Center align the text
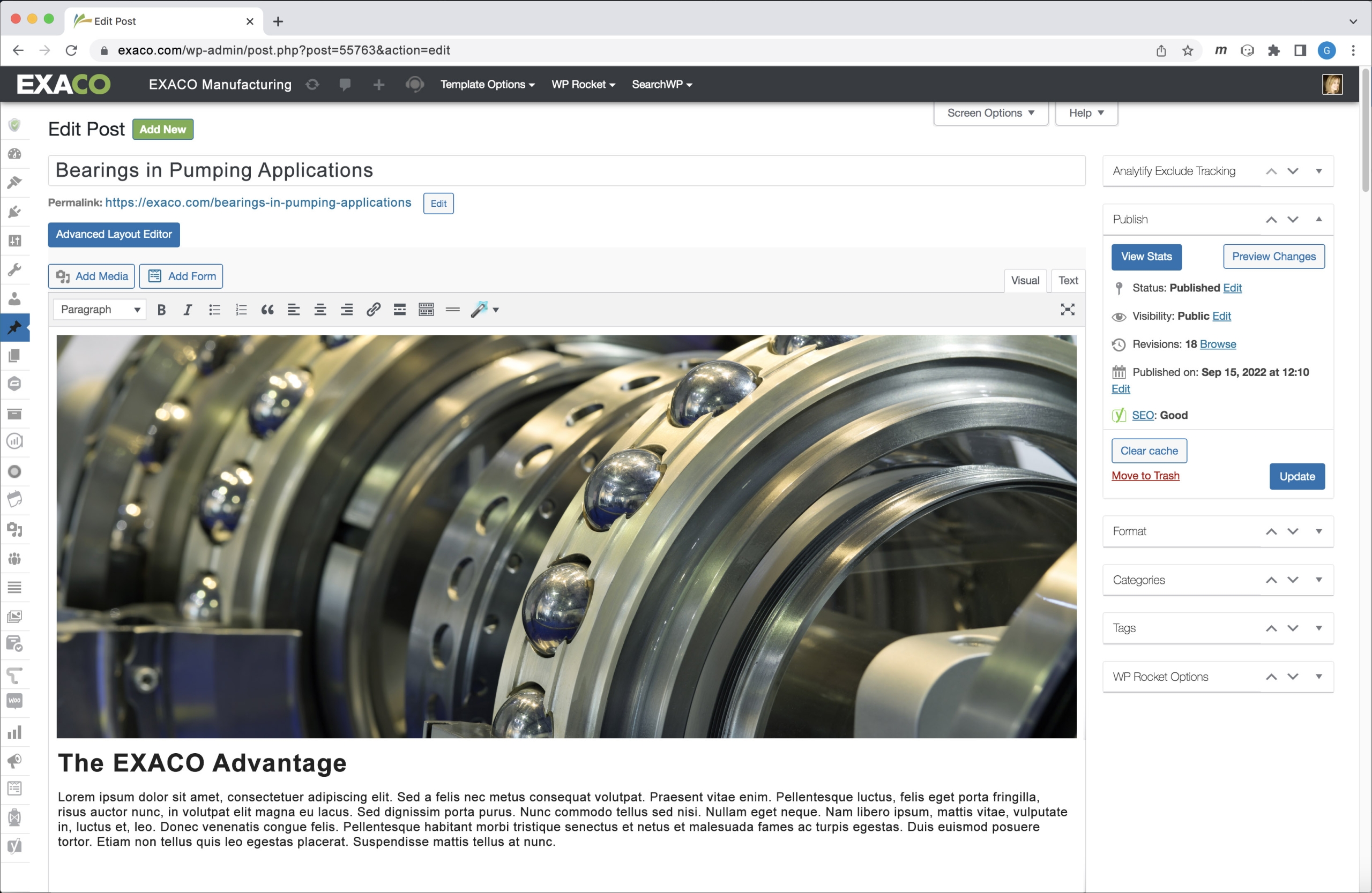The image size is (1372, 893). (320, 310)
